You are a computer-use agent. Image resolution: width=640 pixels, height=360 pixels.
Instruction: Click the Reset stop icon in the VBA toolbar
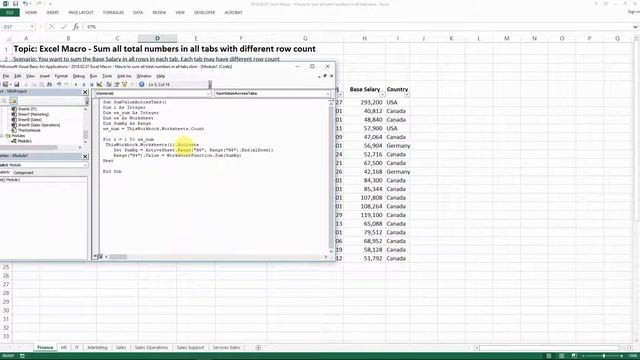(x=92, y=84)
